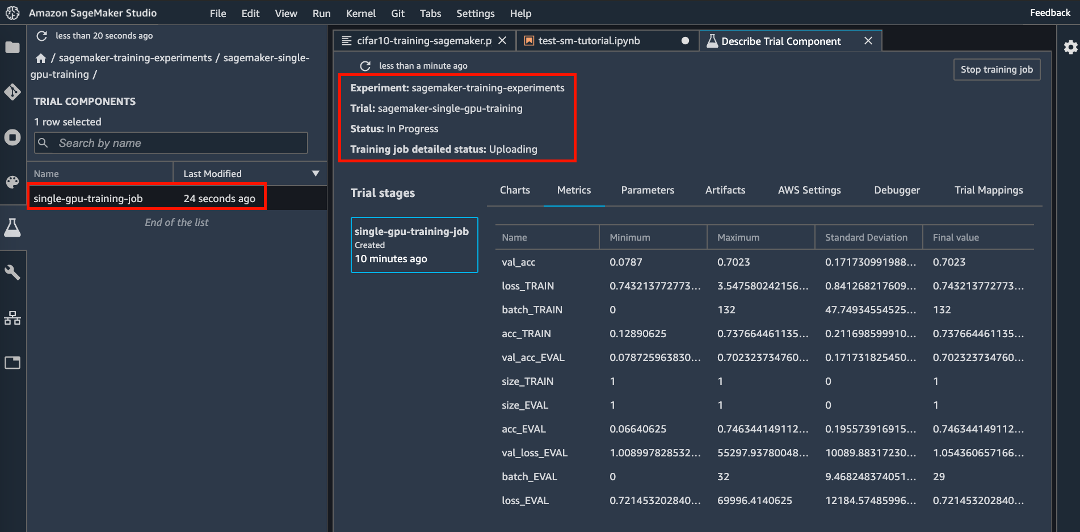Close the cifar10-training-sagemaker.p tab

(503, 41)
